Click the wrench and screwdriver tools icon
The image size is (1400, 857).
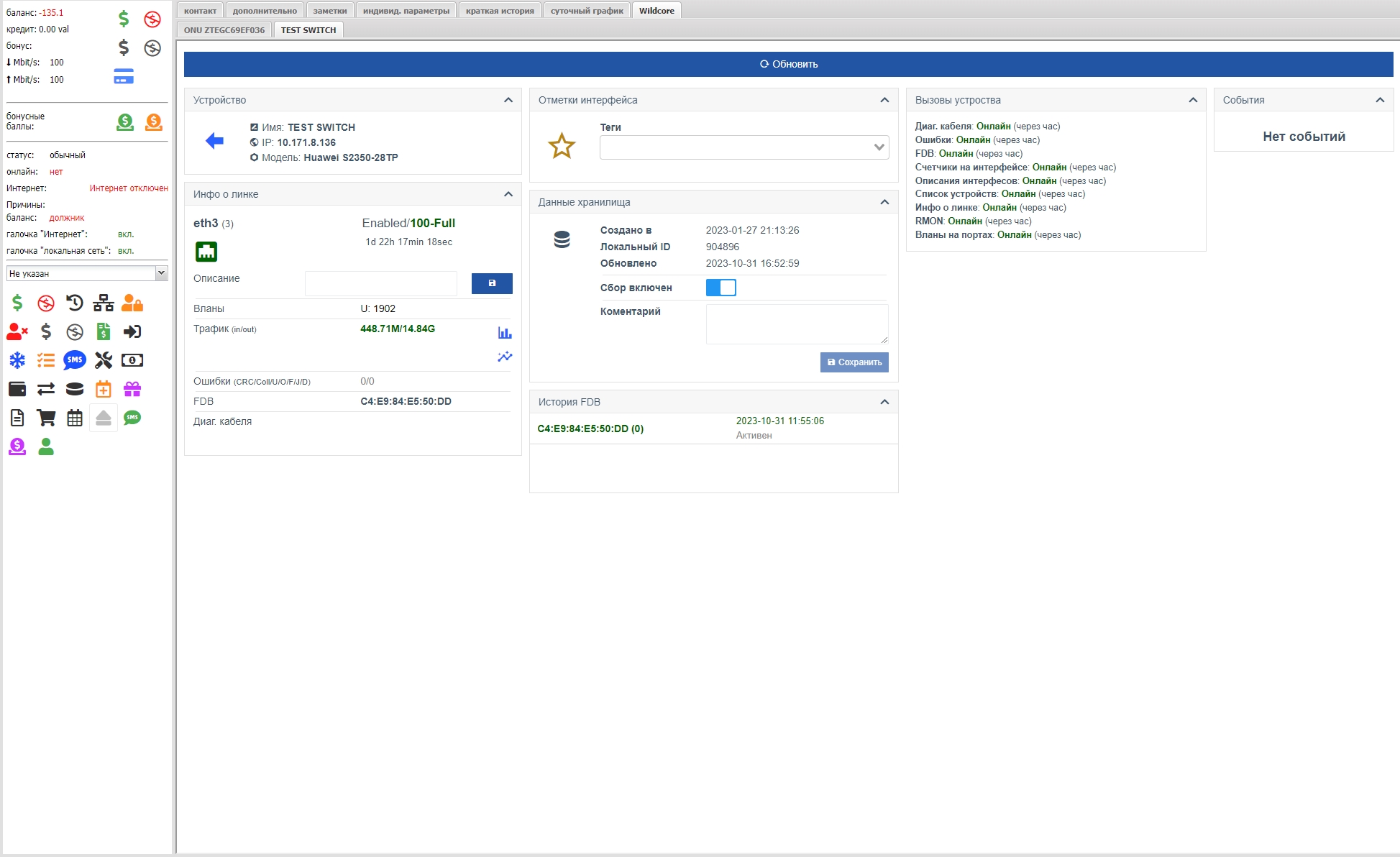tap(104, 360)
